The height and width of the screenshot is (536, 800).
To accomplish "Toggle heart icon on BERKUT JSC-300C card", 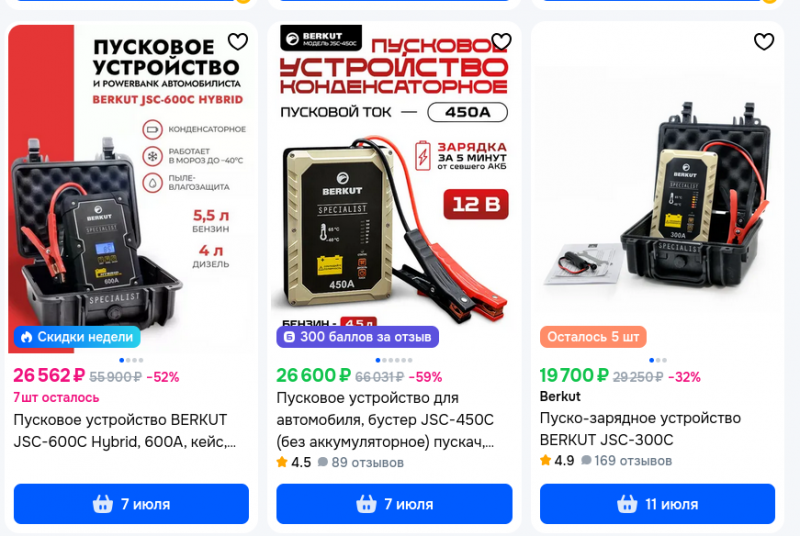I will (764, 41).
